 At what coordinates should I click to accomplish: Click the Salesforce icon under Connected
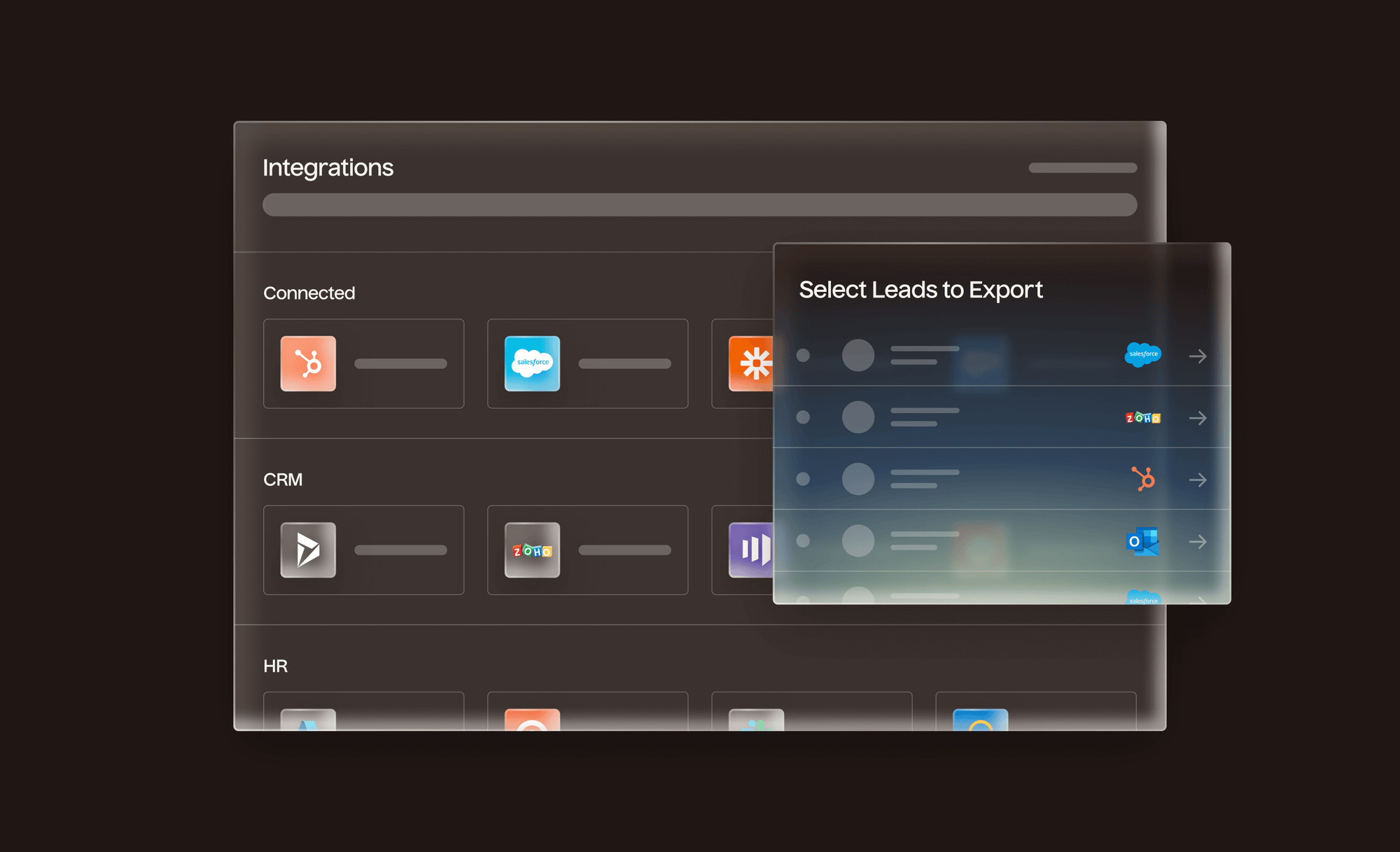532,363
